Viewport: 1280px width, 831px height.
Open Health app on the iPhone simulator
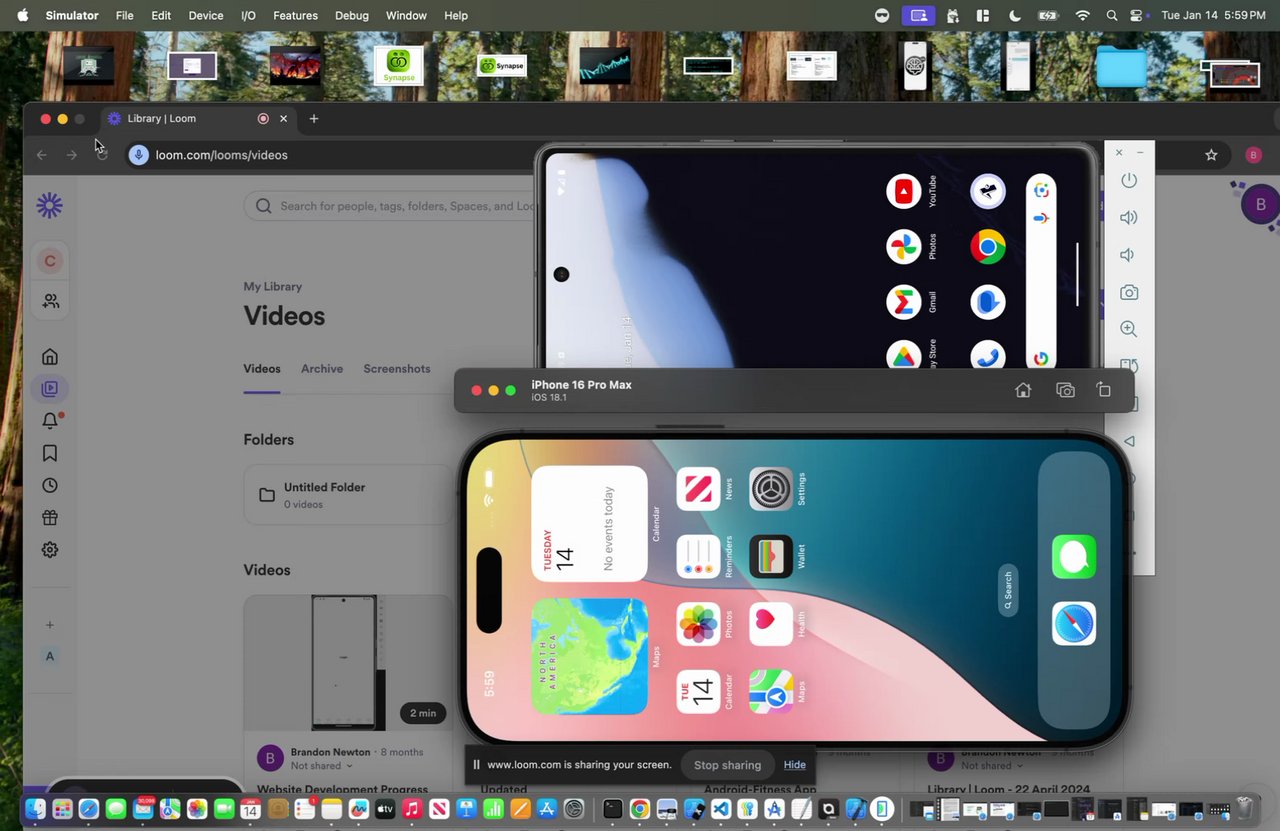(771, 624)
